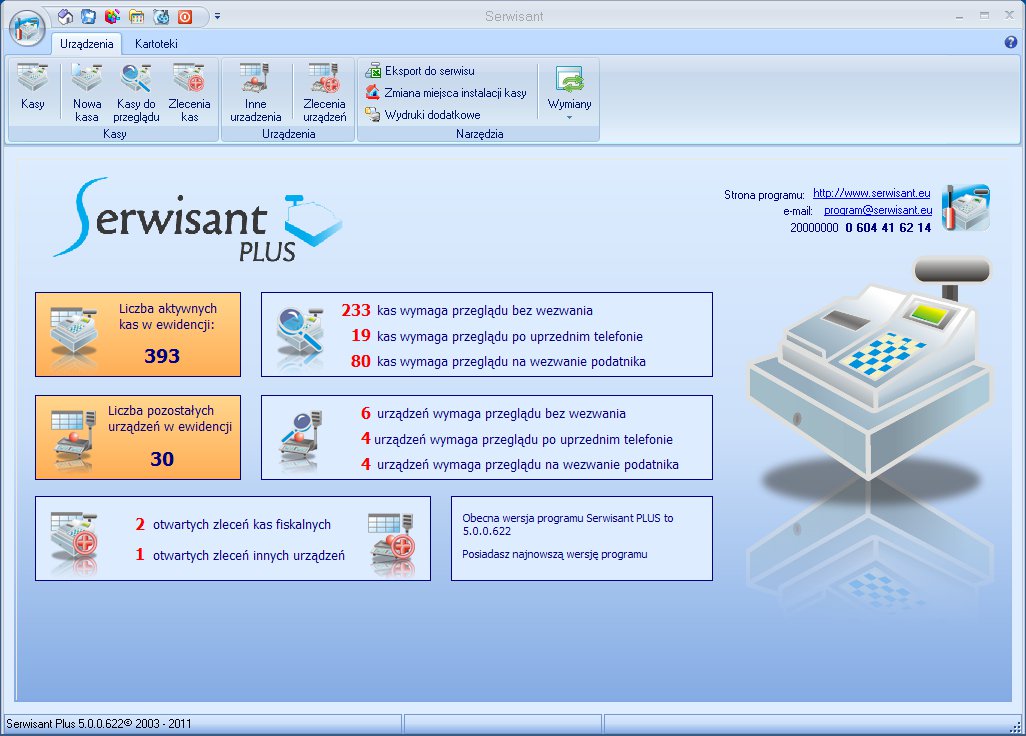
Task: Open the Liczba aktywnych kas 393 tile
Action: click(138, 334)
